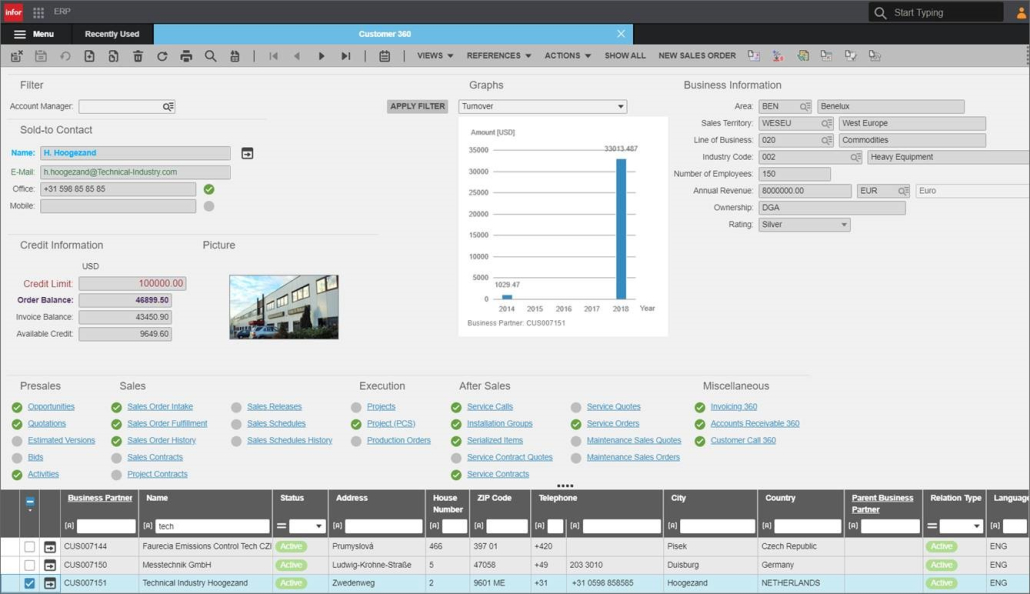The image size is (1030, 594).
Task: Click the company building picture
Action: (x=284, y=307)
